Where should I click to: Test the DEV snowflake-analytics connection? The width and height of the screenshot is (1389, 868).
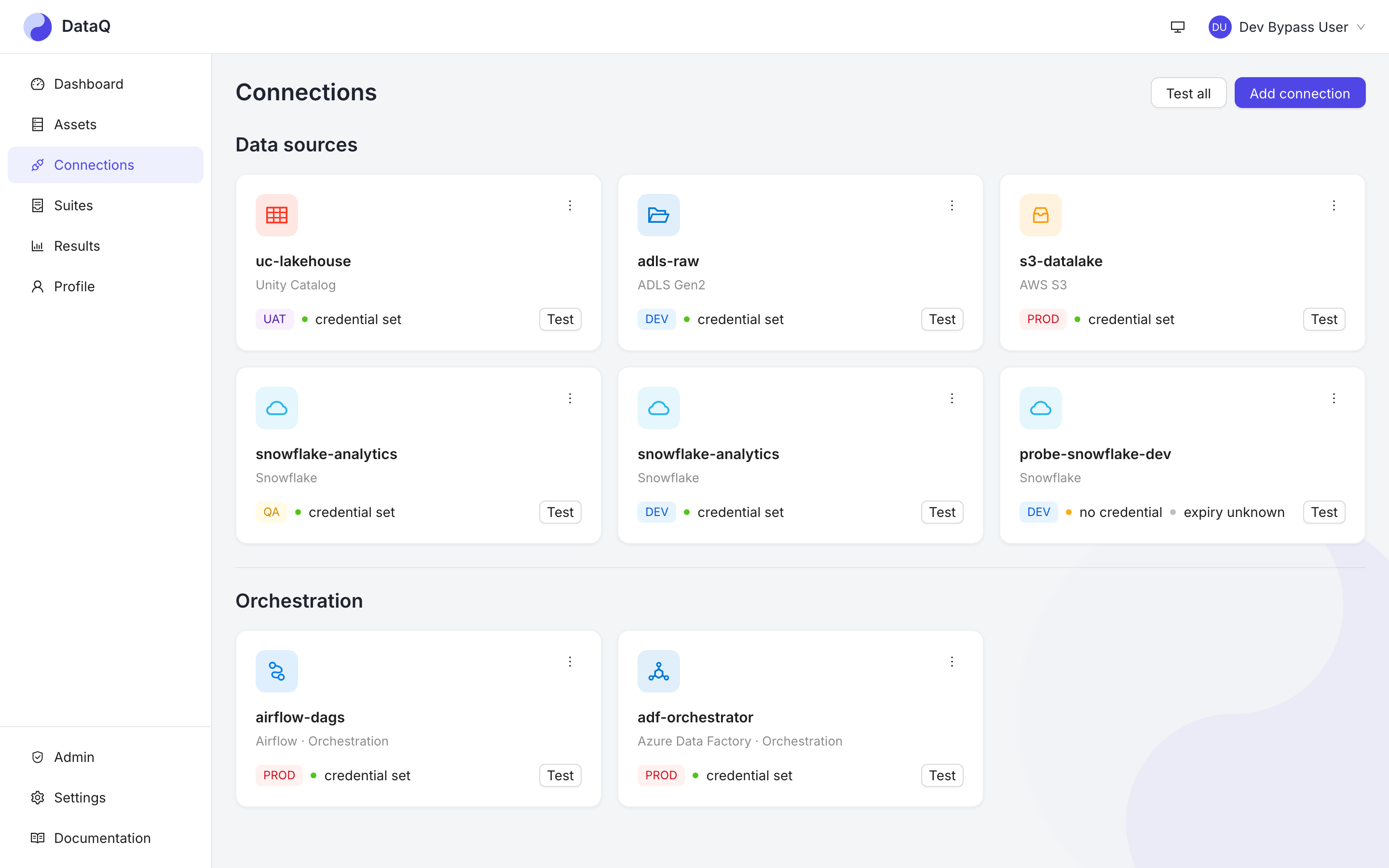[942, 512]
